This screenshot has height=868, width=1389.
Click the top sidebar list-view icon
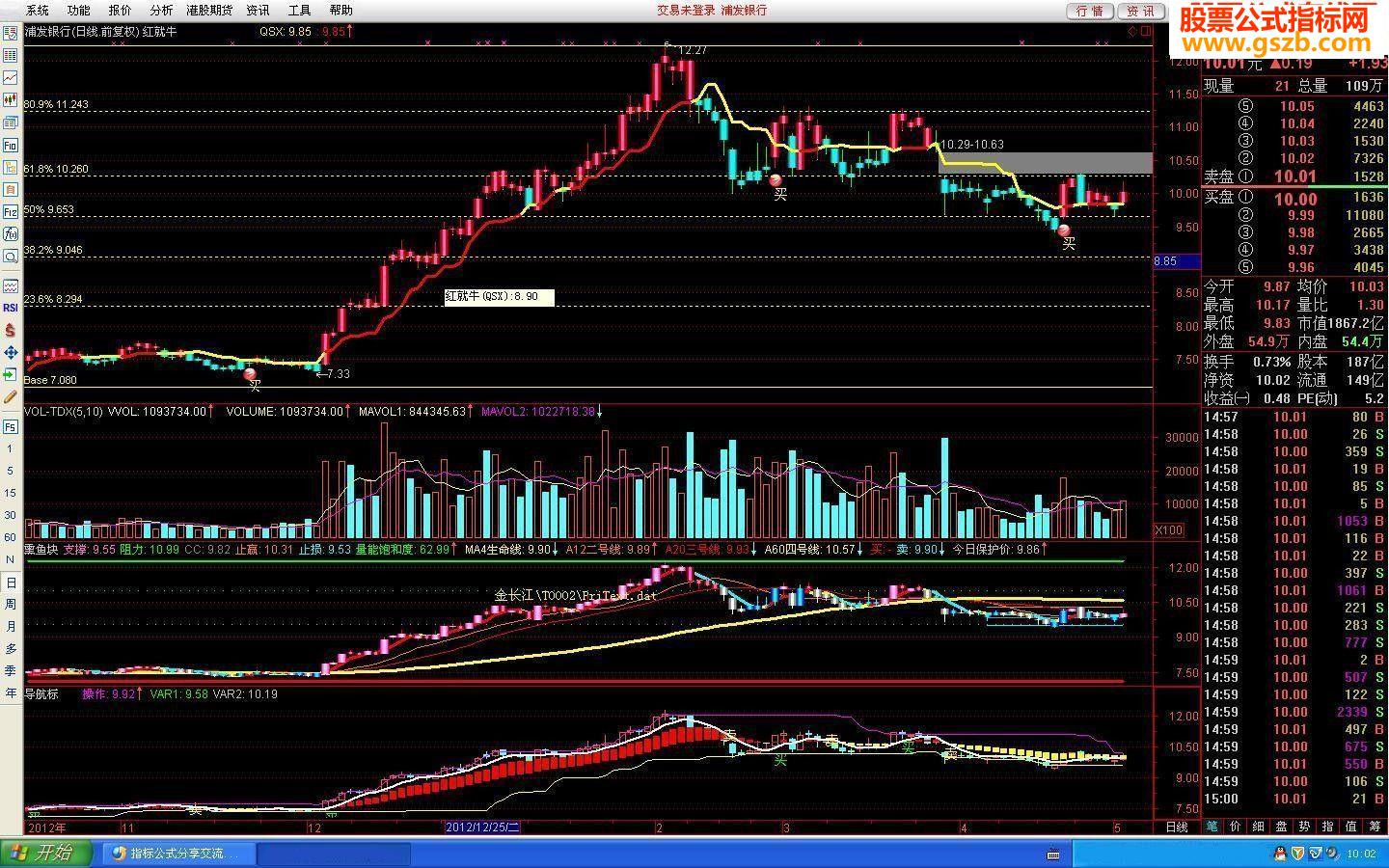pyautogui.click(x=11, y=33)
